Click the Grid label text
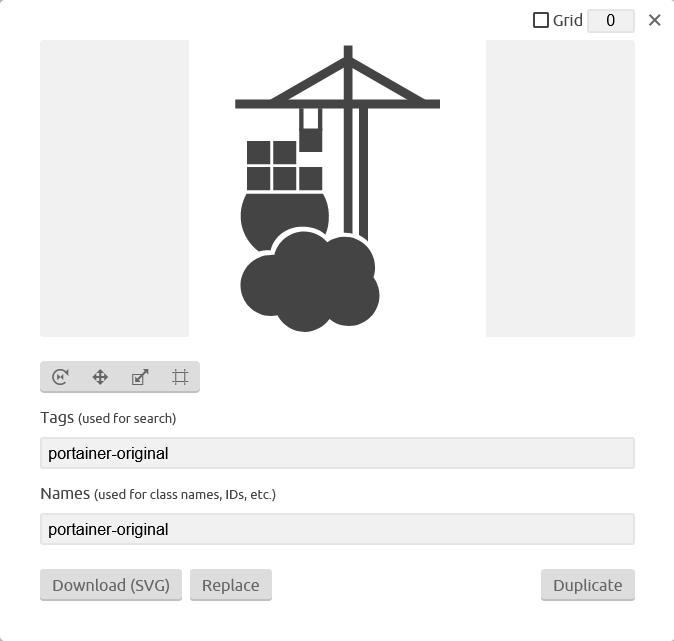Screen dimensions: 674x641 567,20
